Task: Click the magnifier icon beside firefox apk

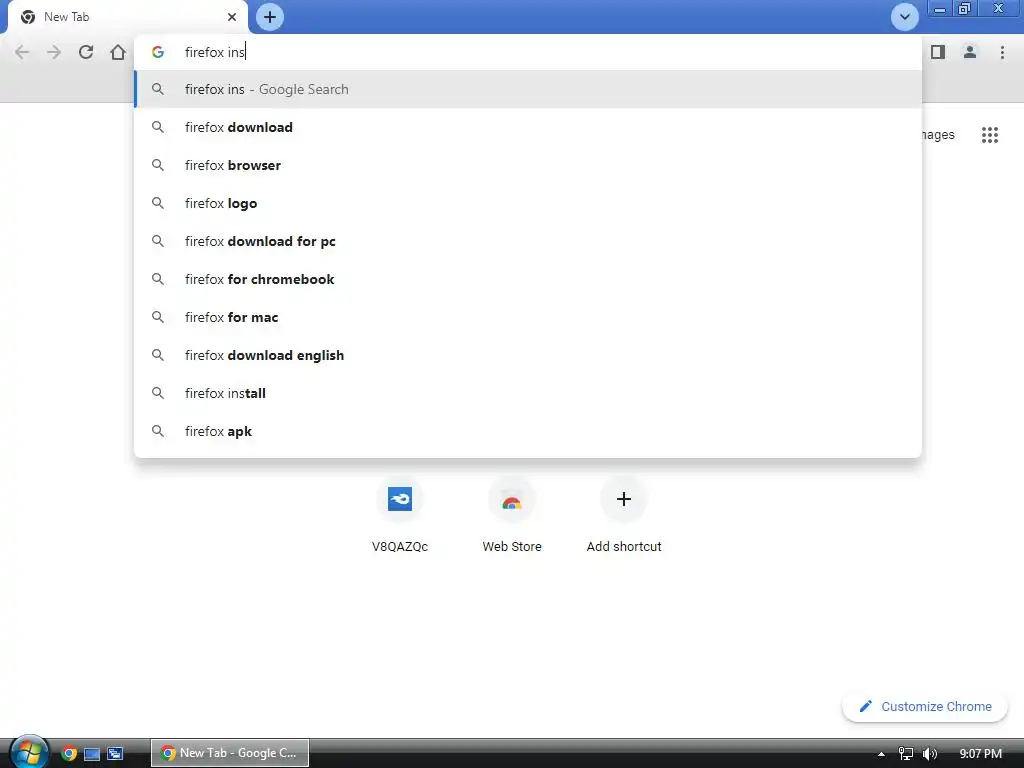Action: [x=157, y=430]
